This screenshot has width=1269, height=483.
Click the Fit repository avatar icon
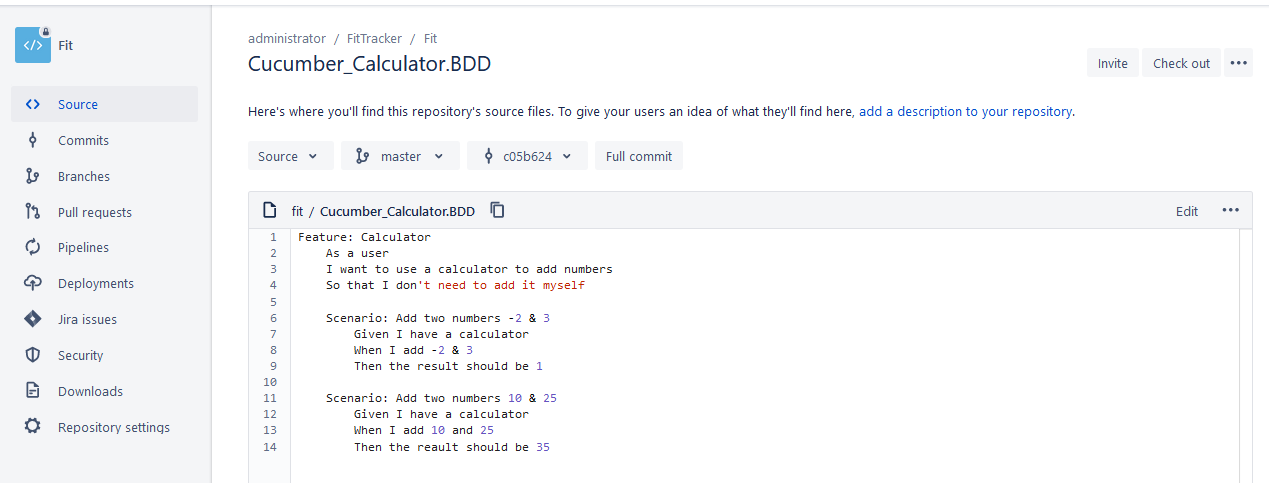pos(32,45)
